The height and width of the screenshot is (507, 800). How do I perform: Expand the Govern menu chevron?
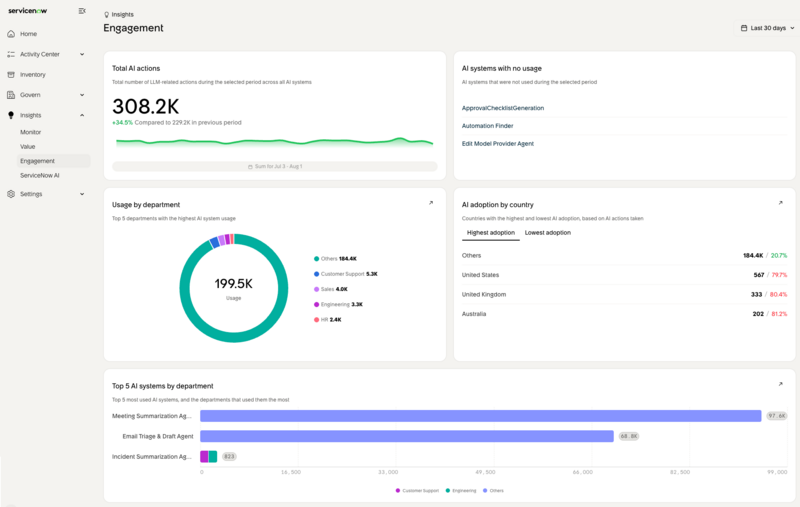(x=82, y=95)
